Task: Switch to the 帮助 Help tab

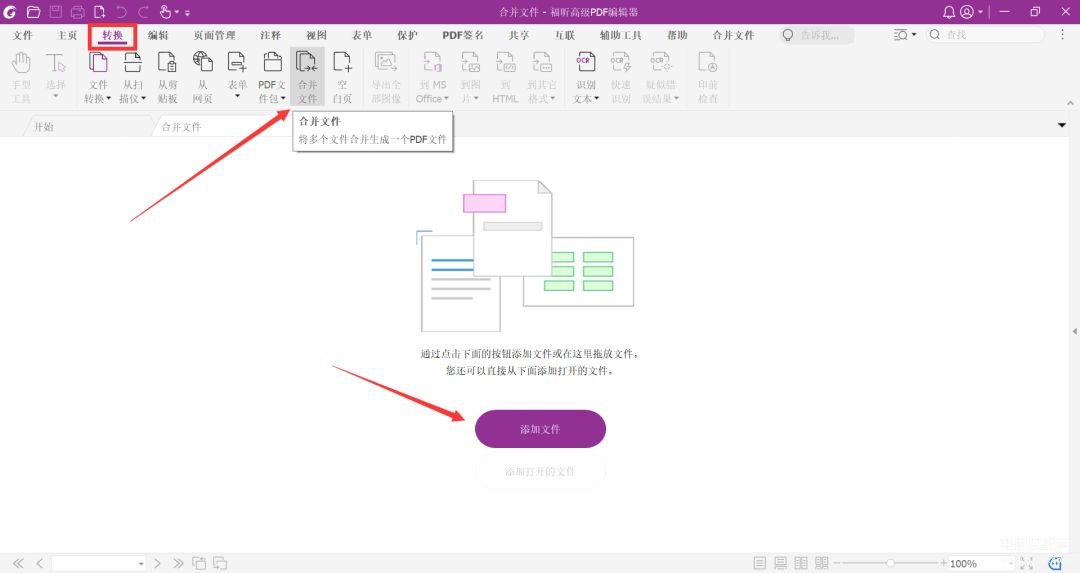Action: pyautogui.click(x=677, y=35)
